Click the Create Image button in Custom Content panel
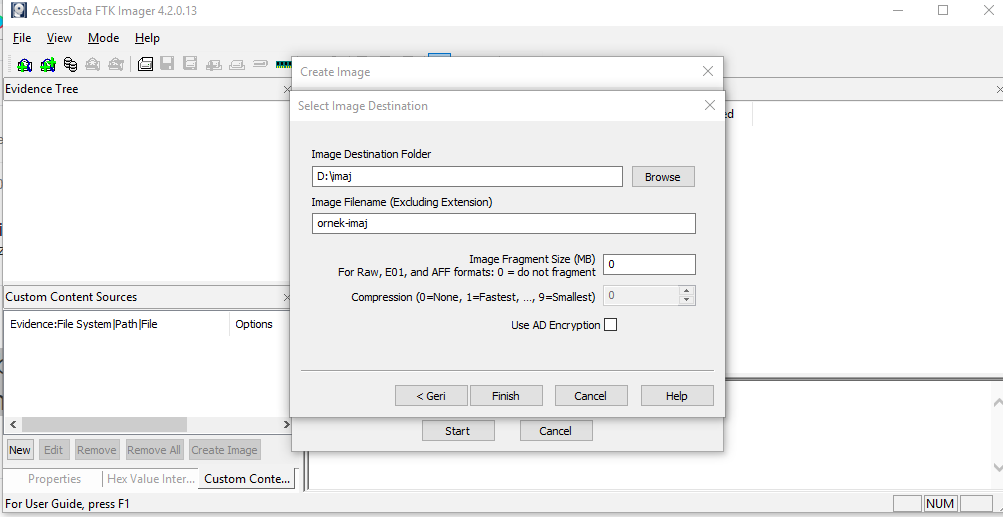1003x517 pixels. (225, 450)
